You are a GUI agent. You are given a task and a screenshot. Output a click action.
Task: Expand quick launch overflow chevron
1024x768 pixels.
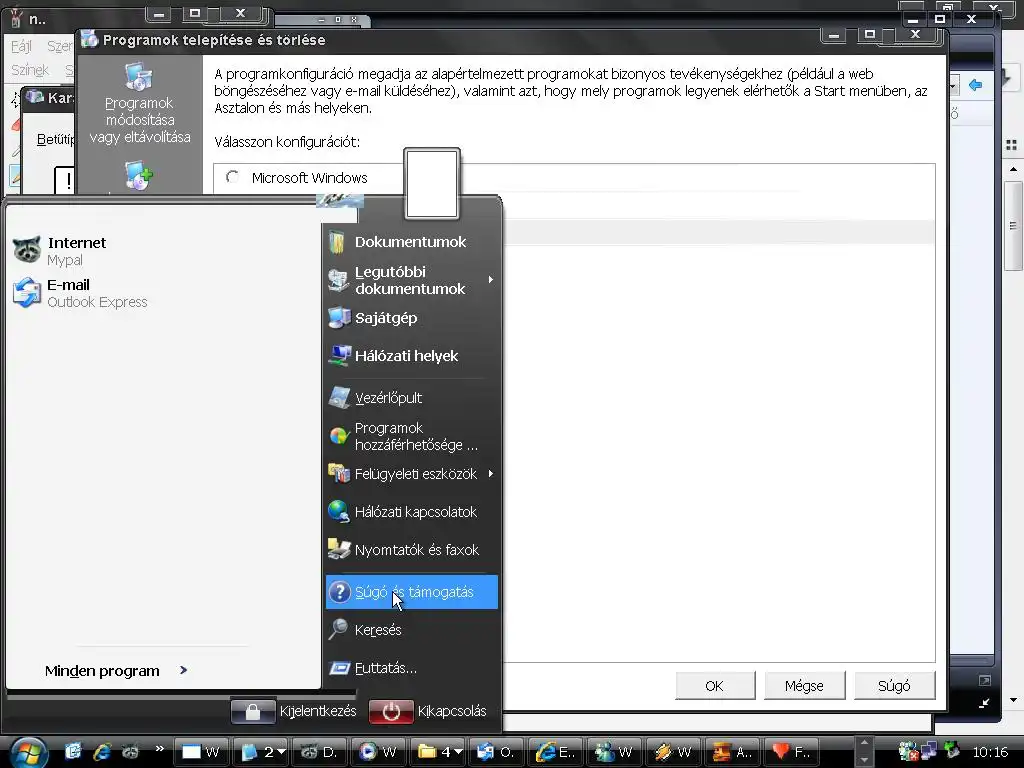click(x=159, y=748)
